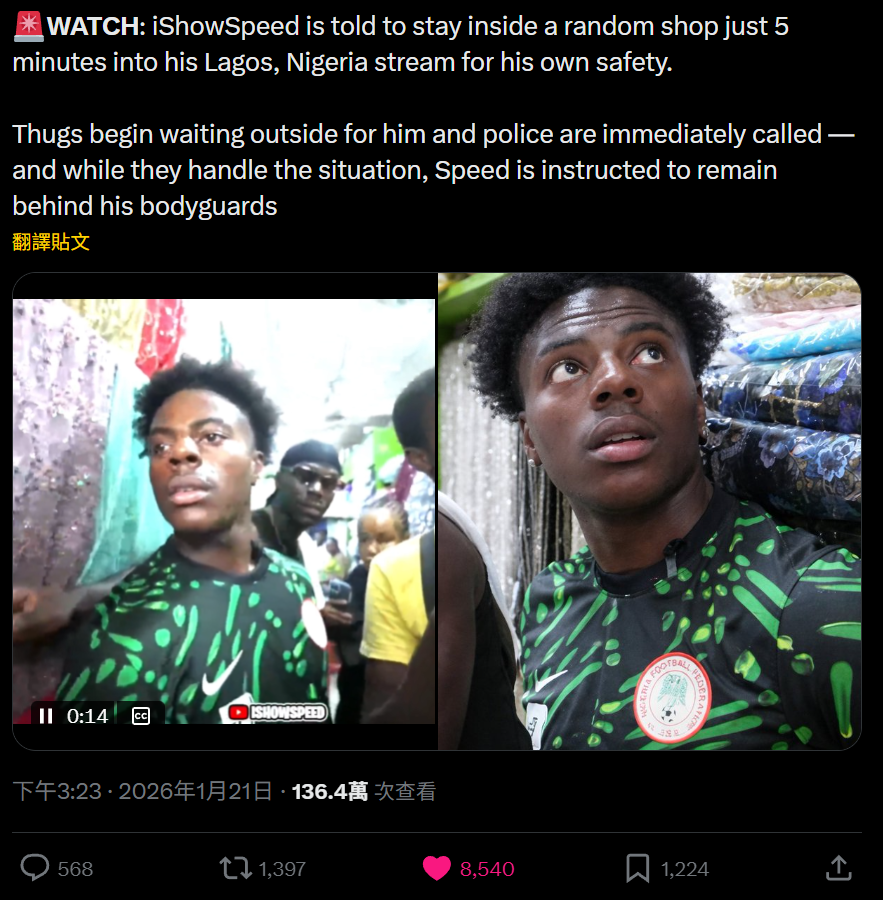View the 136.4萬 次查看 view count
The width and height of the screenshot is (883, 900).
[363, 792]
